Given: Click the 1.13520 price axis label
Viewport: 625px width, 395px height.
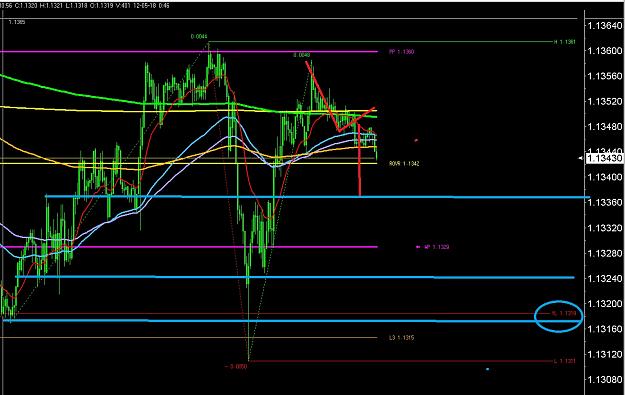Looking at the screenshot, I should (604, 102).
